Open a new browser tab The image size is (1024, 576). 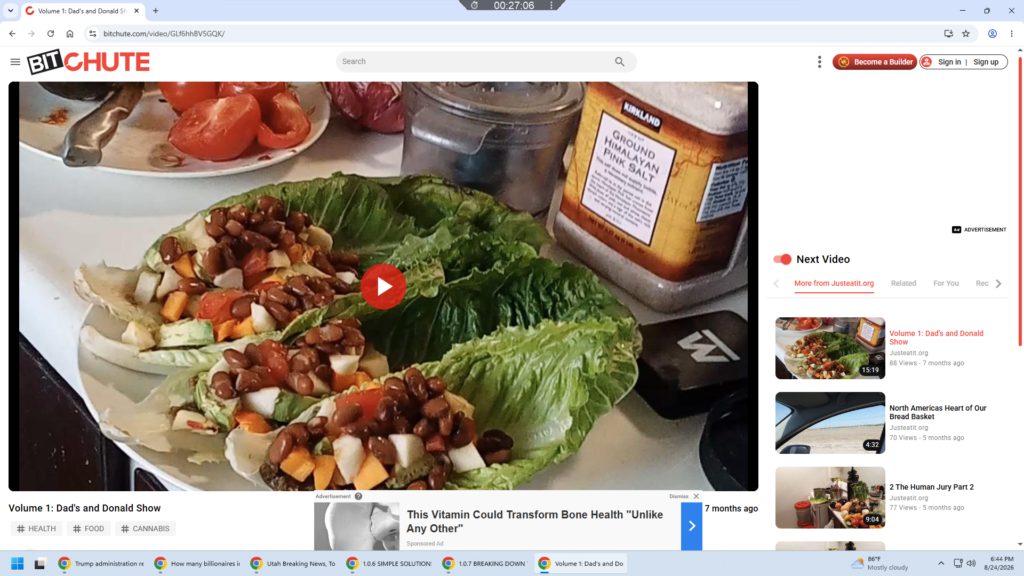tap(155, 10)
